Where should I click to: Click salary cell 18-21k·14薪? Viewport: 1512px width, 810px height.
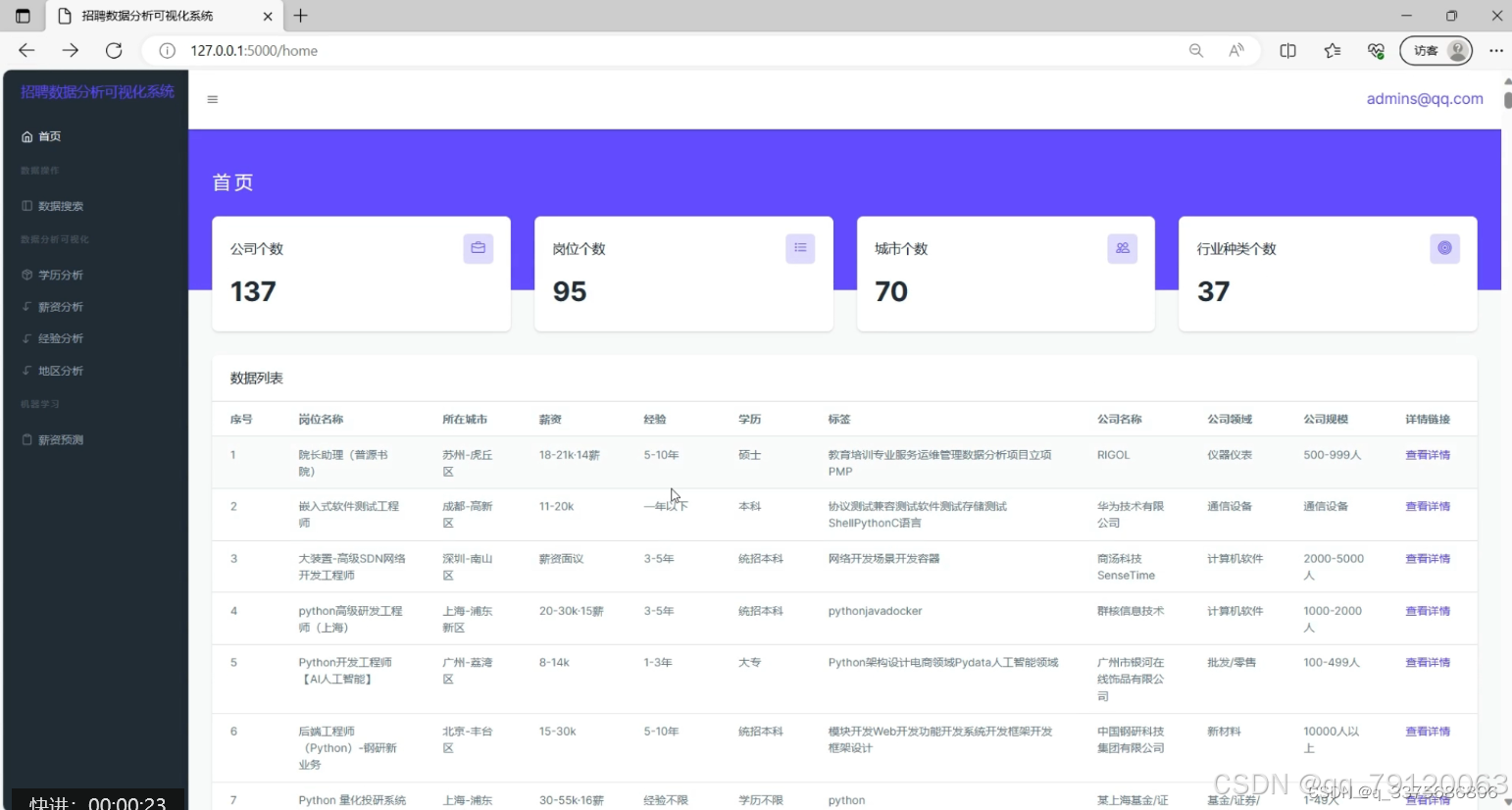[x=570, y=455]
